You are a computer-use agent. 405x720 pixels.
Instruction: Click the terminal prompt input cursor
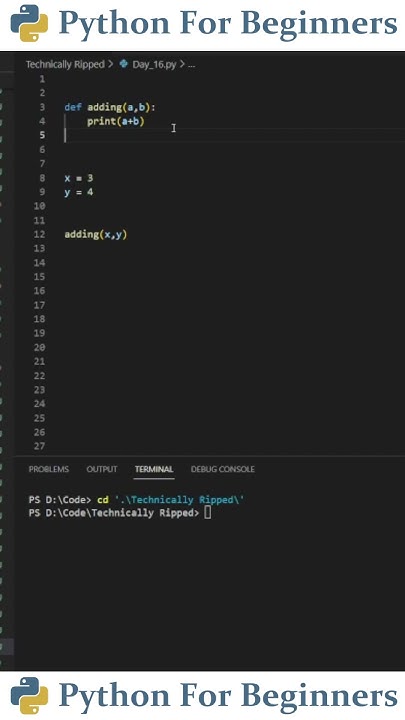coord(208,513)
